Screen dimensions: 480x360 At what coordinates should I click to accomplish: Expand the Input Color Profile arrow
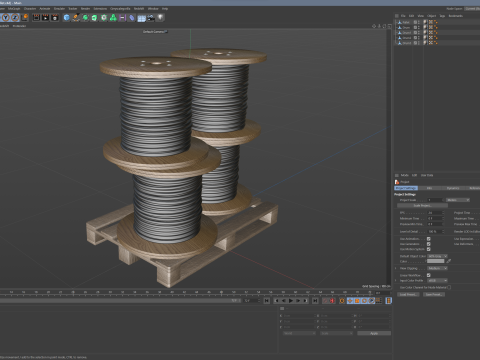point(396,281)
